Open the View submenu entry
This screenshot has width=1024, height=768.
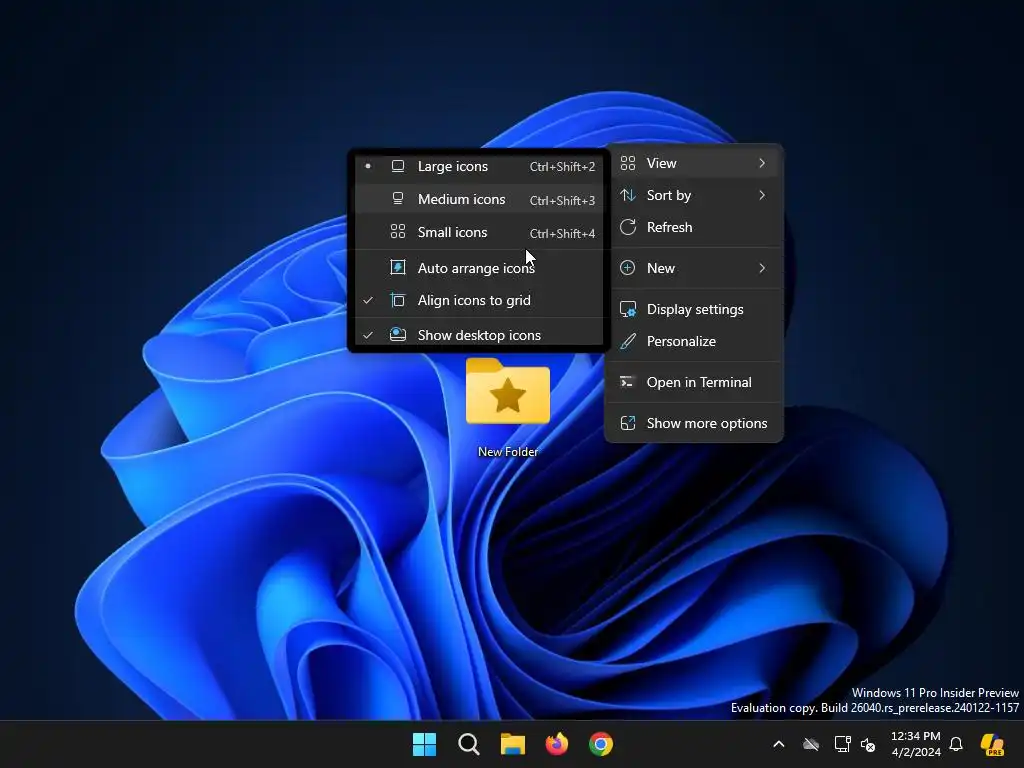[x=694, y=163]
